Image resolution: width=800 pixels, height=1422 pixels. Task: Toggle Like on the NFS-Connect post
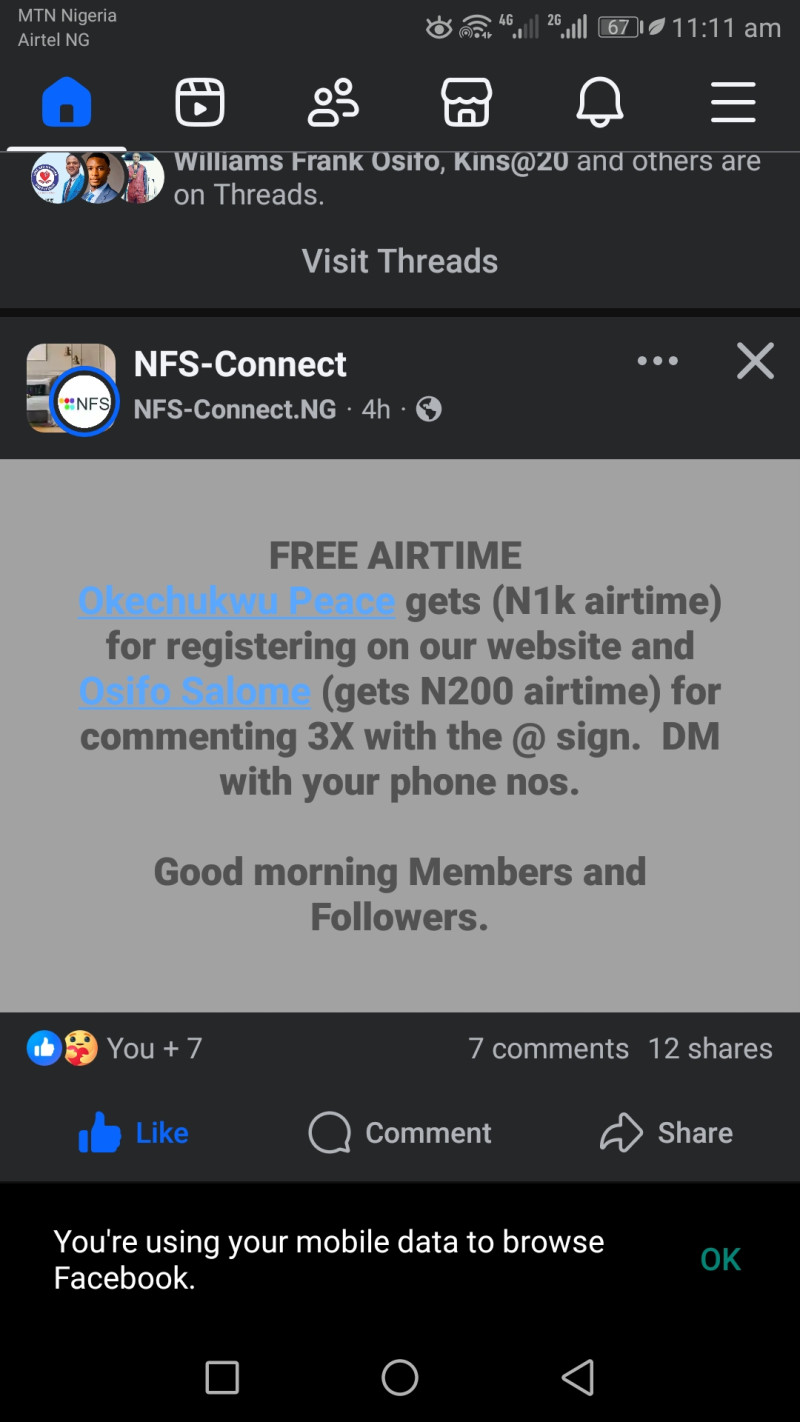pos(133,1133)
